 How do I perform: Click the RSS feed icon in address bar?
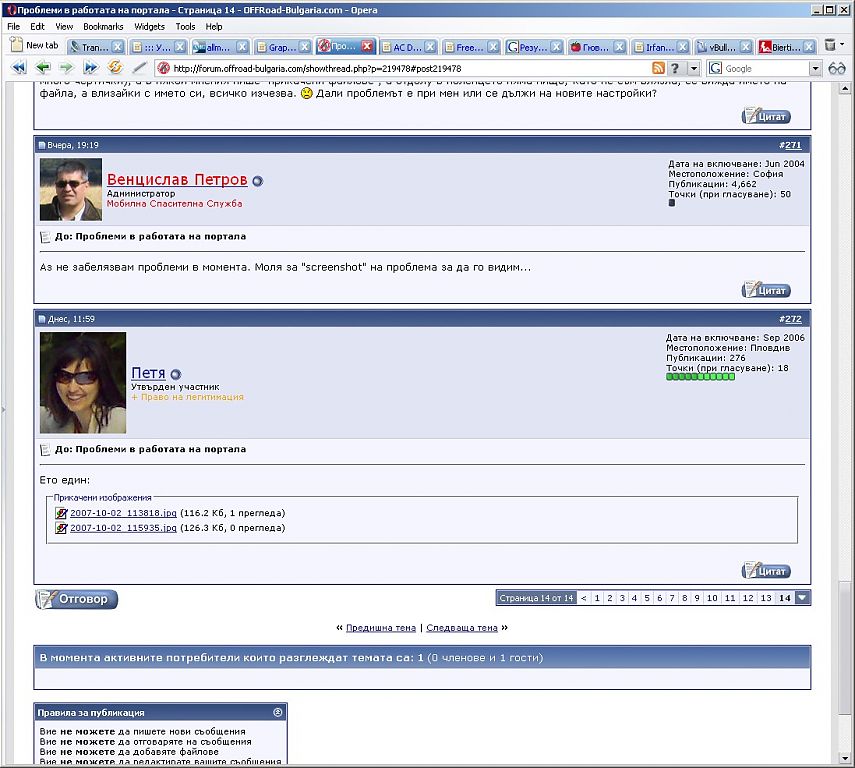658,68
